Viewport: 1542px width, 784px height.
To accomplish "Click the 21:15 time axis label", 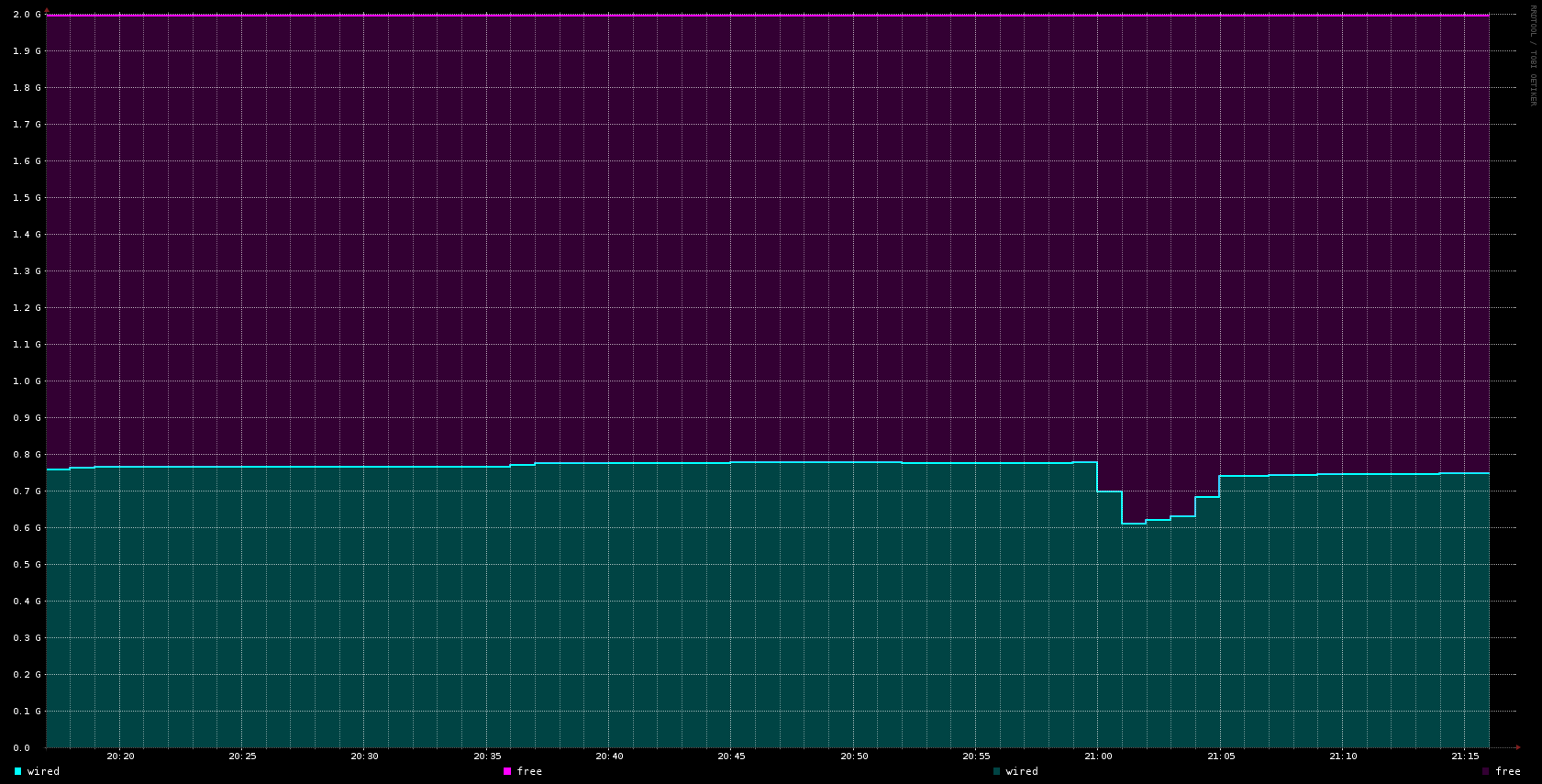I will pyautogui.click(x=1465, y=756).
